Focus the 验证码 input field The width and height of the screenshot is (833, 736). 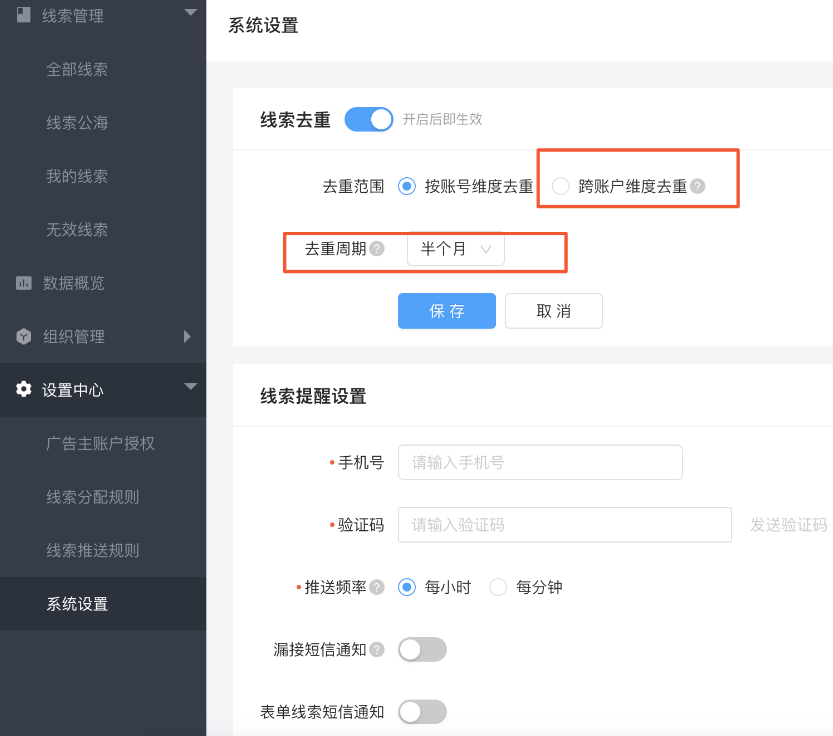565,525
